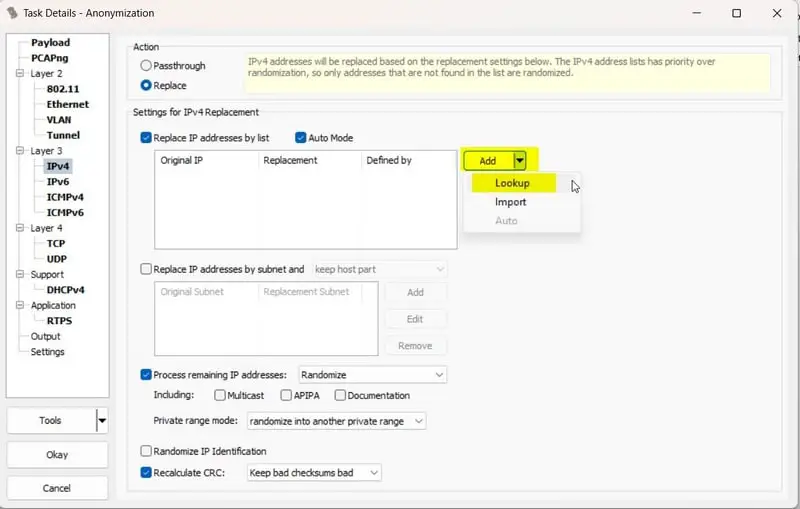
Task: Maximize the Task Details window
Action: 736,13
